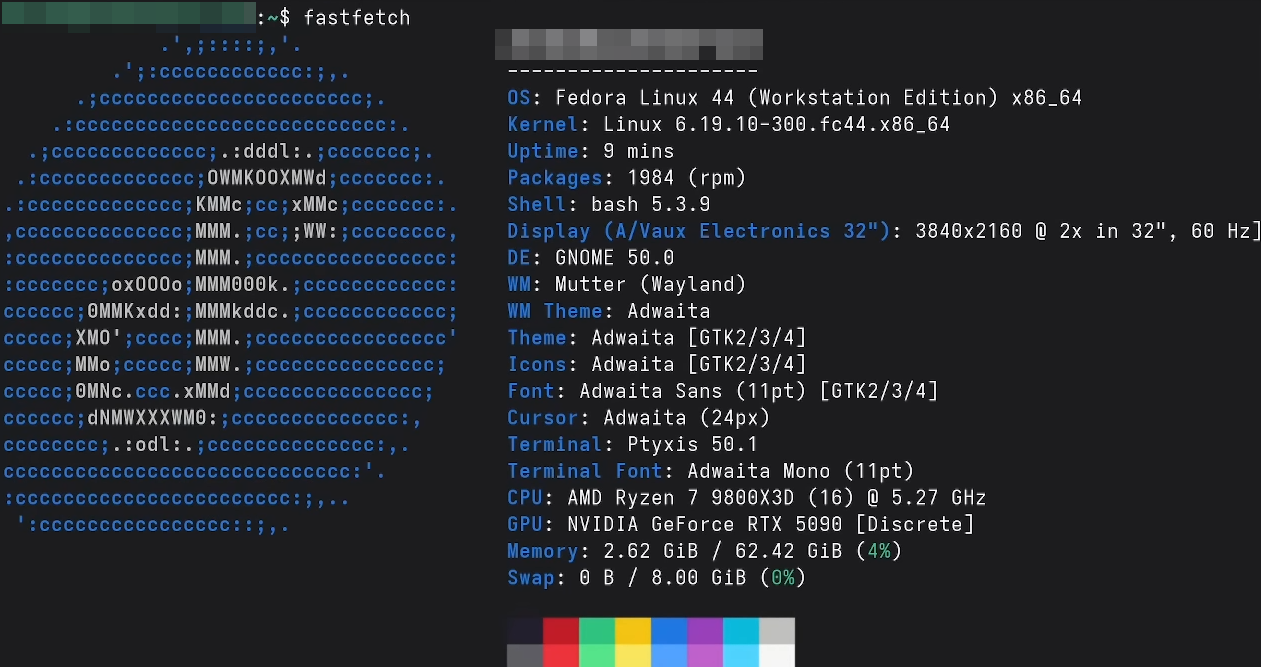Click the Shell bash 5.3.9 line

coord(609,205)
